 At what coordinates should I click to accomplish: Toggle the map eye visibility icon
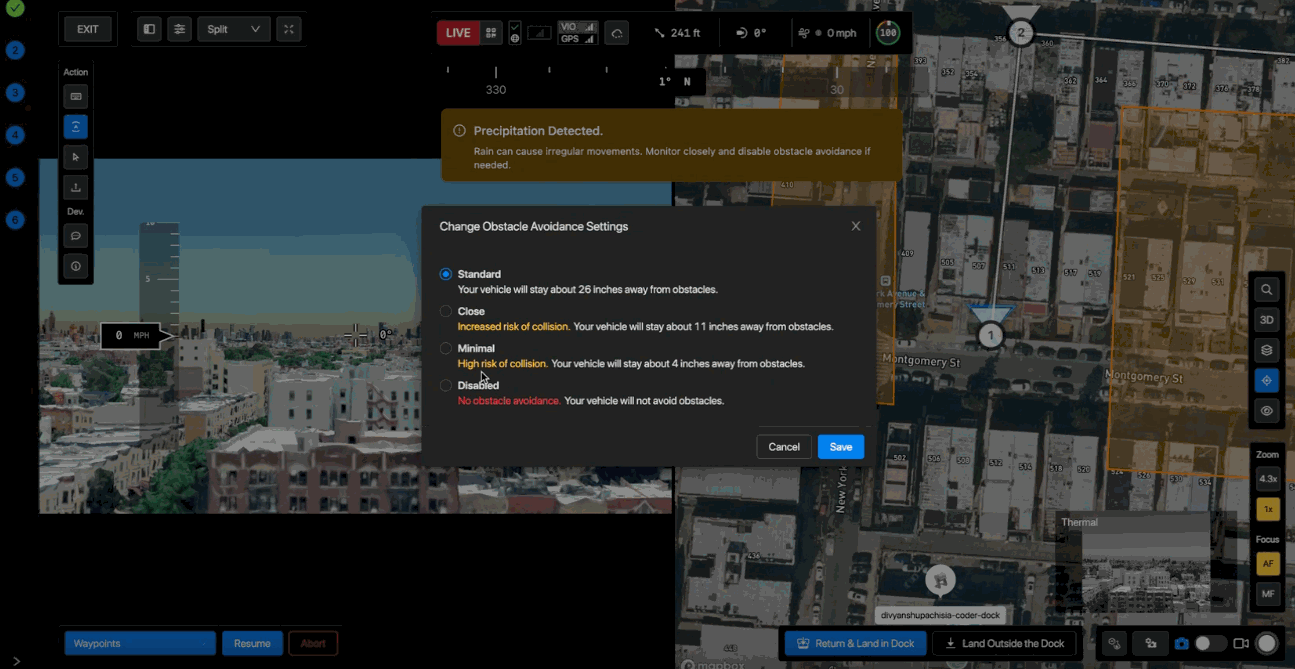(x=1267, y=411)
